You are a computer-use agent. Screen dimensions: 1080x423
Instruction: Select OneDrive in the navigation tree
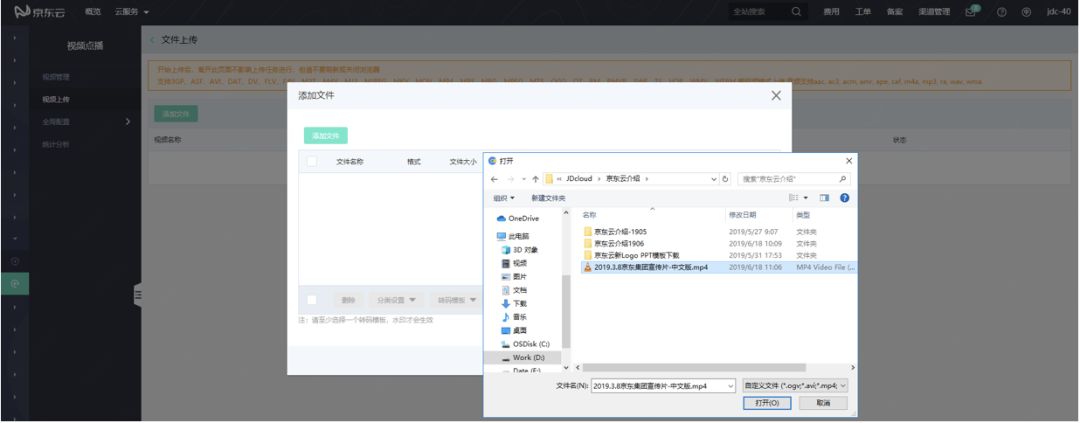(x=518, y=218)
